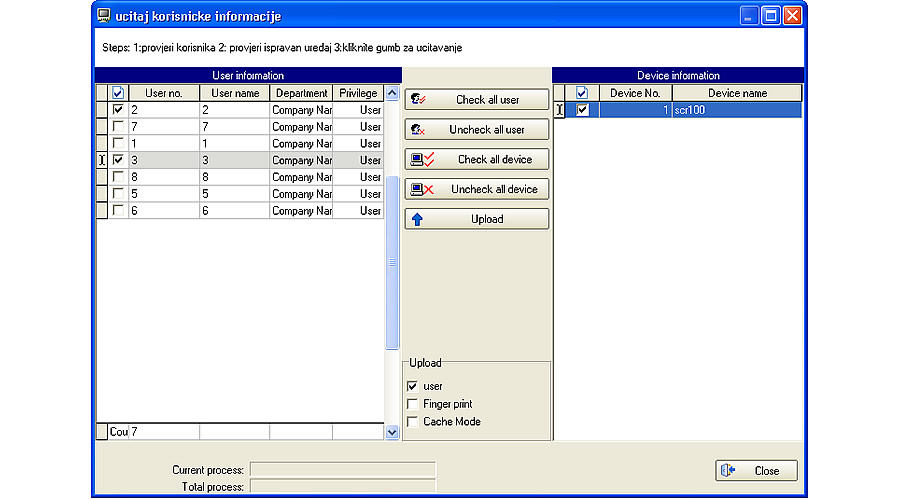The width and height of the screenshot is (900, 500).
Task: Click the Uncheck all device red-X icon
Action: [423, 189]
